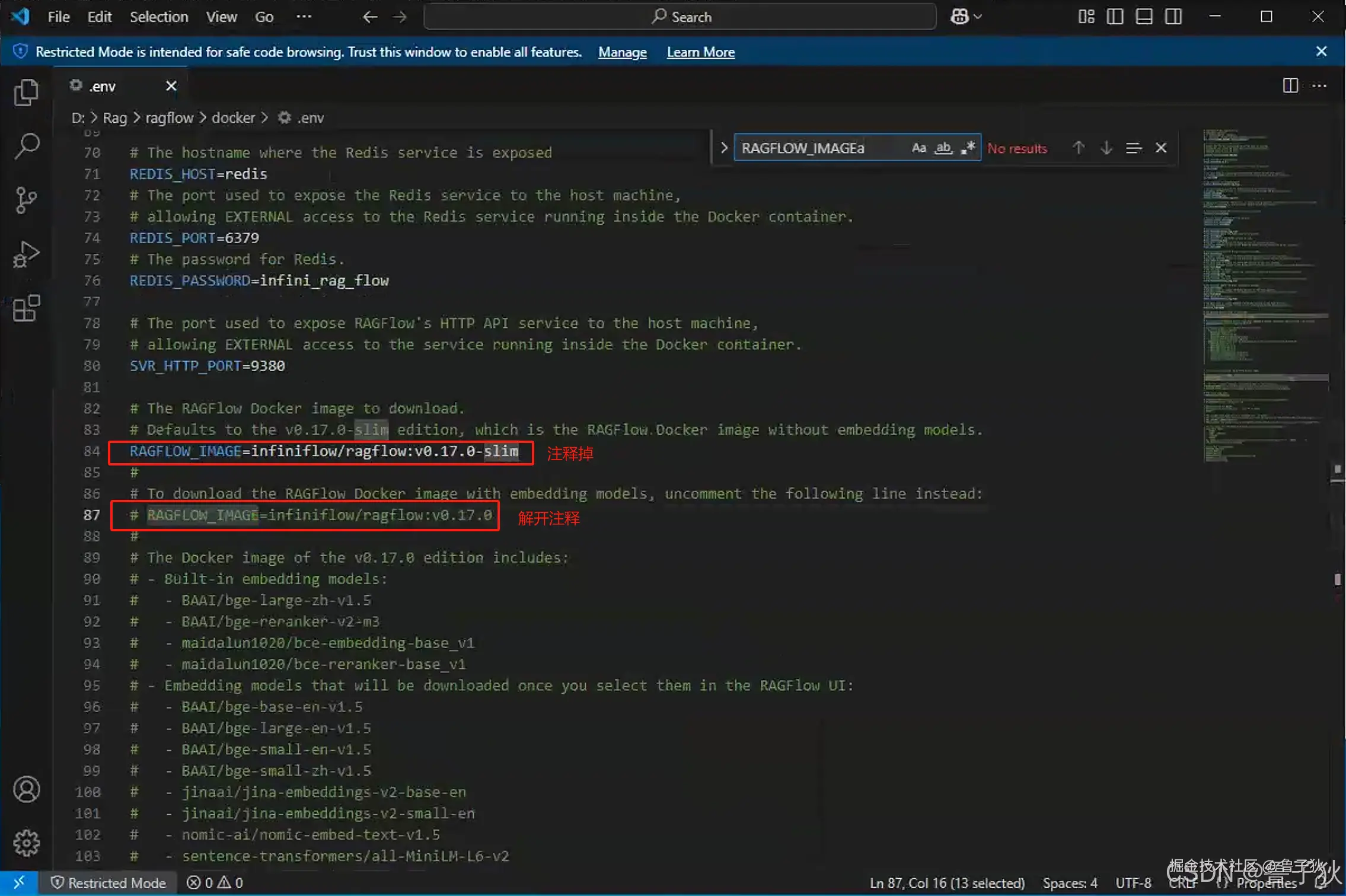This screenshot has height=896, width=1346.
Task: Toggle Match Case in find widget
Action: [x=918, y=148]
